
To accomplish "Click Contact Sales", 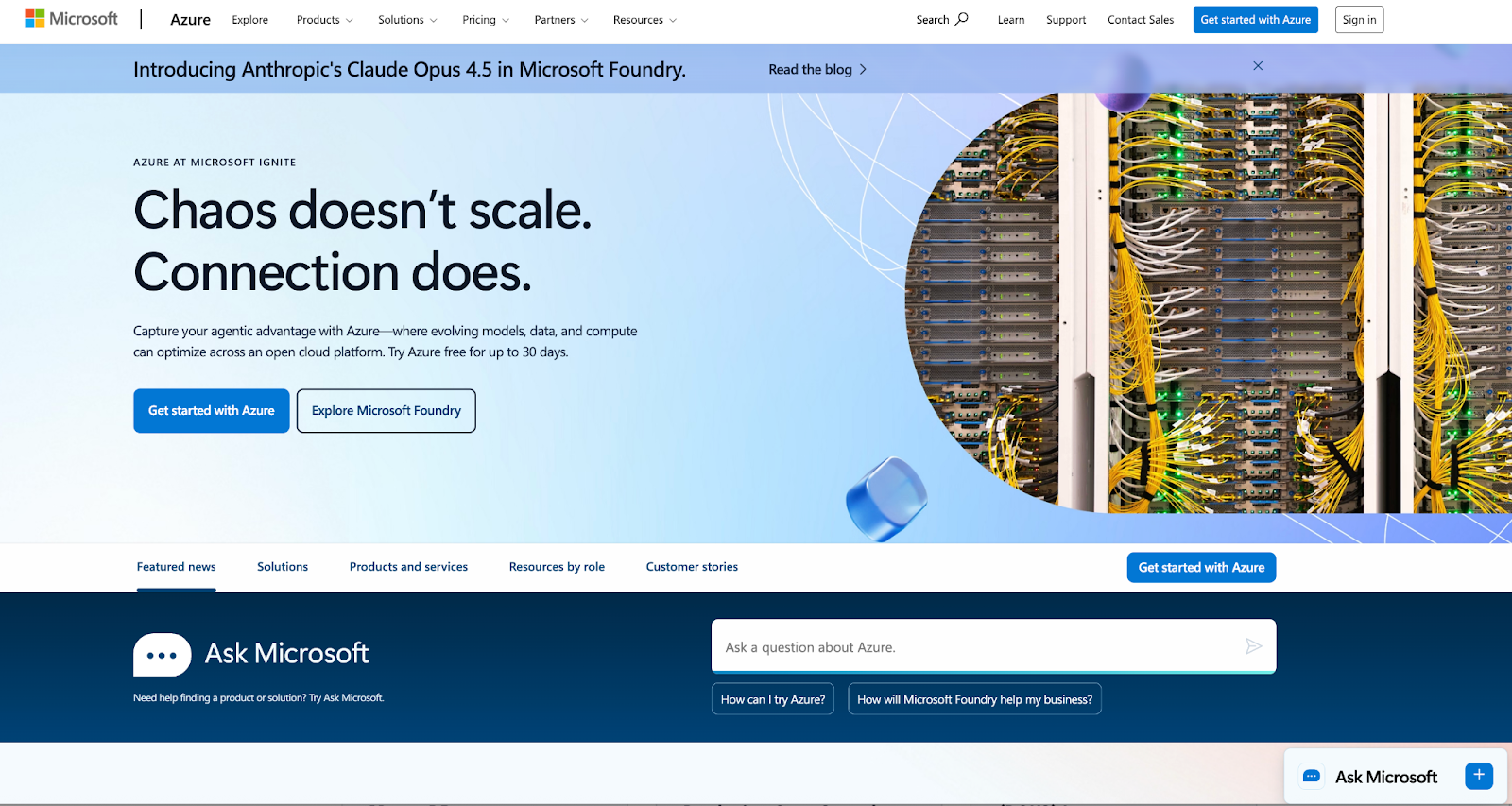I will [1141, 20].
